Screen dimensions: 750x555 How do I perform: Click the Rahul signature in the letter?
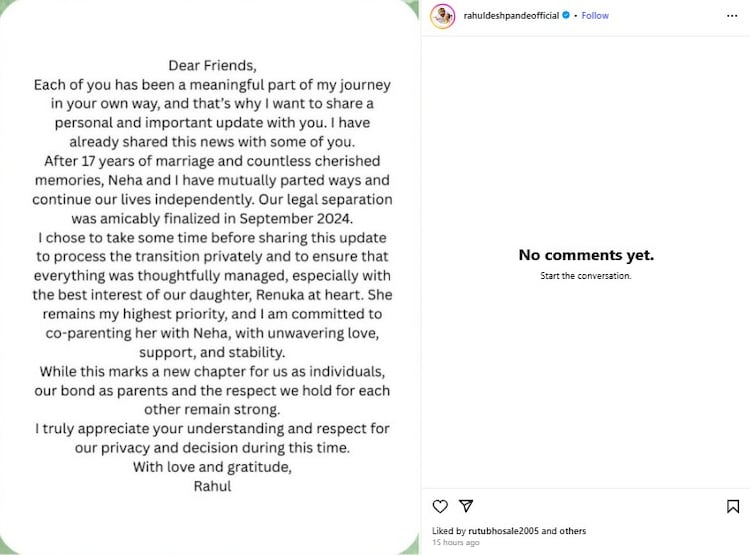pos(212,486)
